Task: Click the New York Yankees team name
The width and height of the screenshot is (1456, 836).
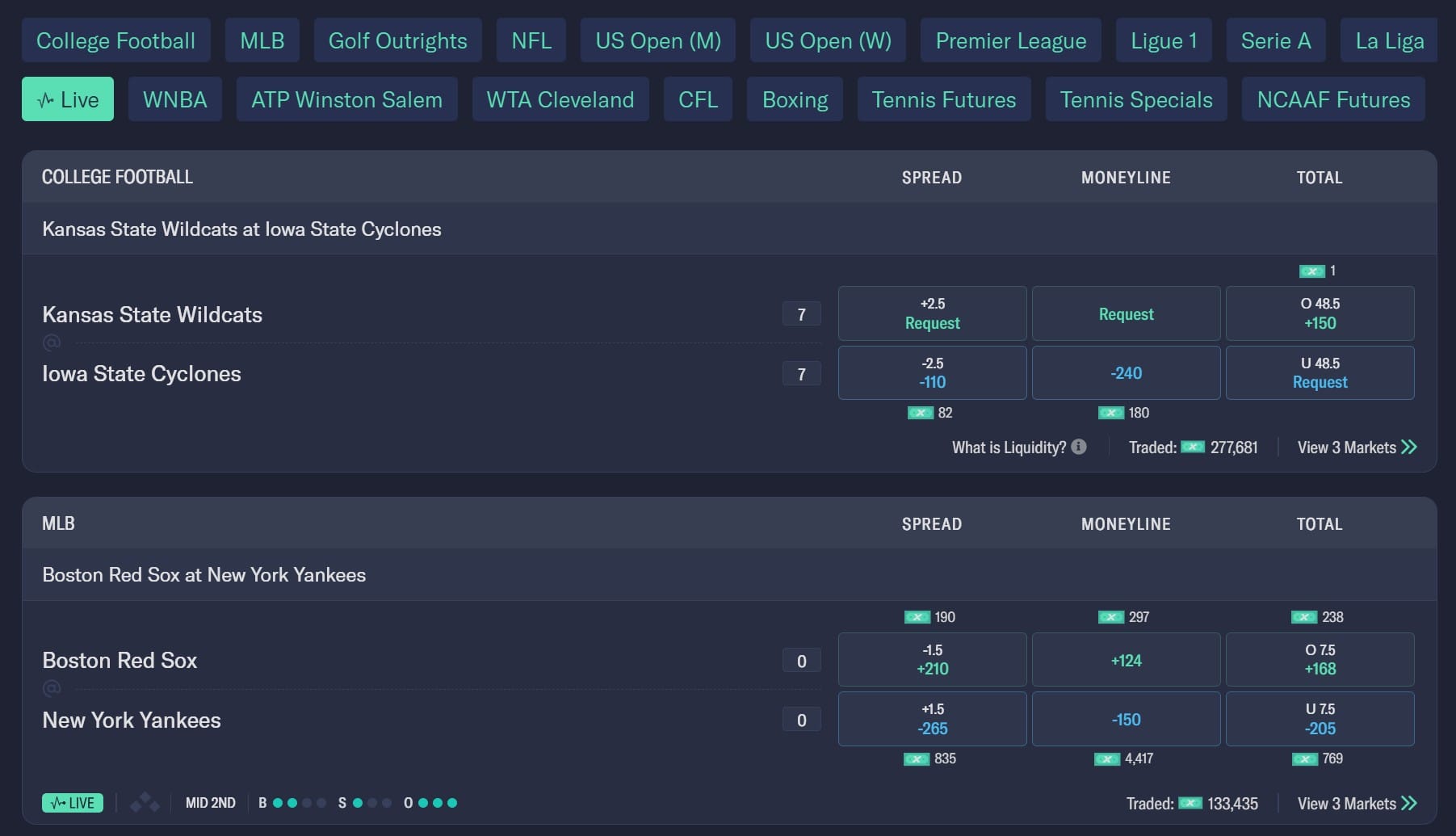Action: coord(132,720)
